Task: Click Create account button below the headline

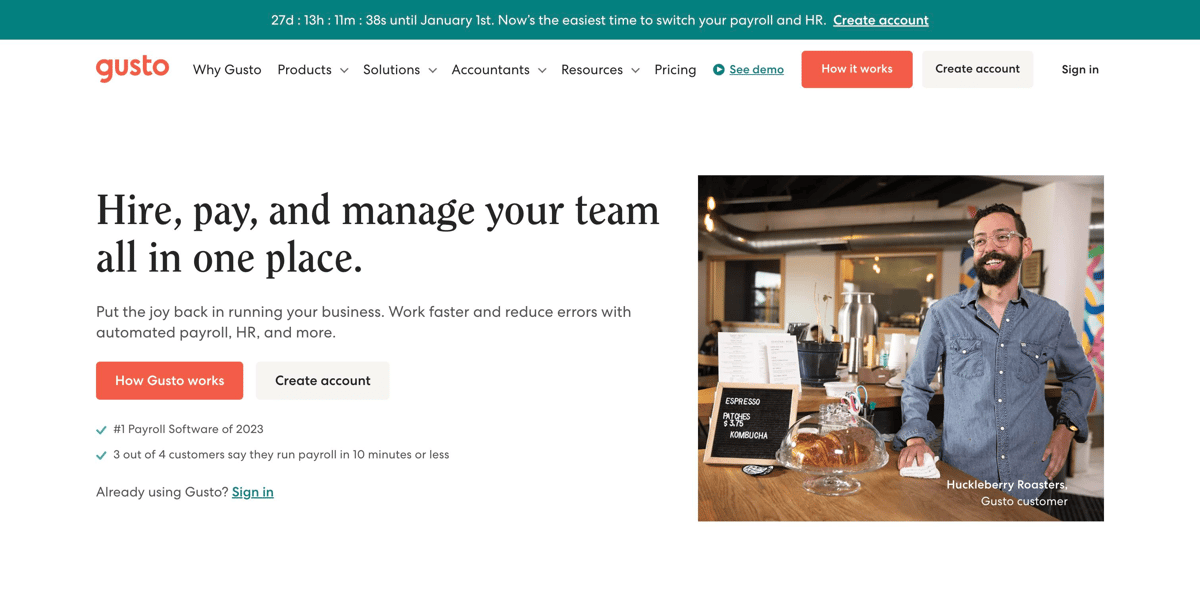Action: [322, 381]
